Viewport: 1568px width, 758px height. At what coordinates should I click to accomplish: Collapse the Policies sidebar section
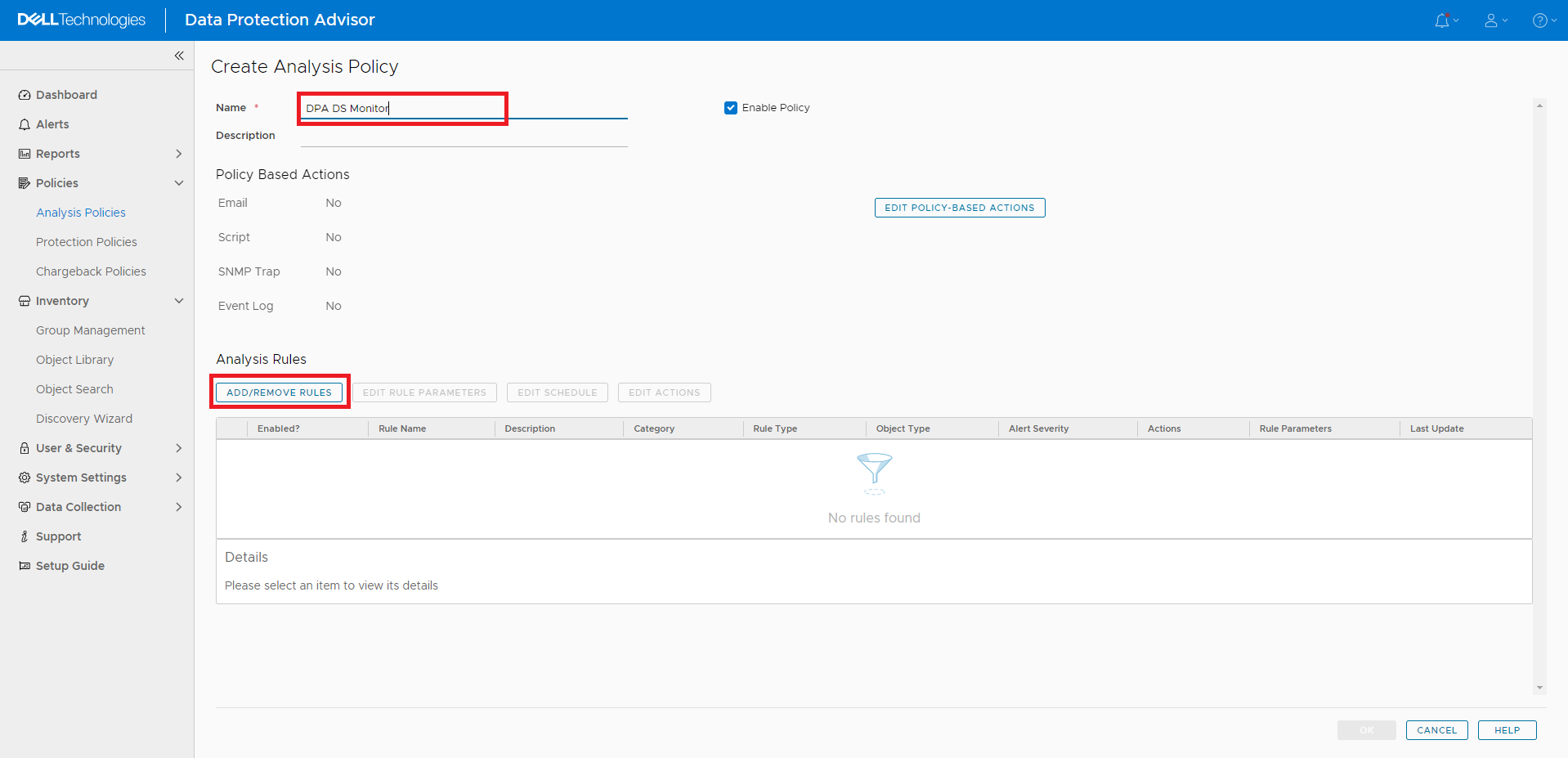click(x=179, y=182)
